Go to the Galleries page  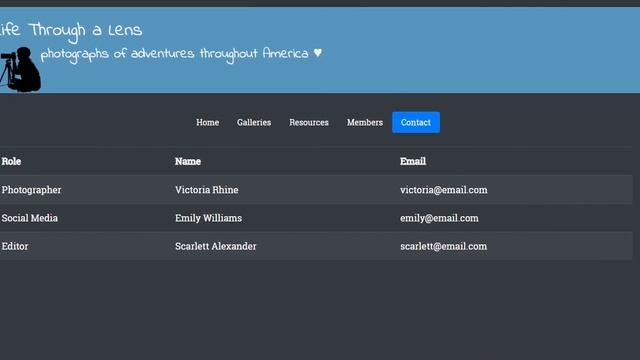[x=254, y=122]
